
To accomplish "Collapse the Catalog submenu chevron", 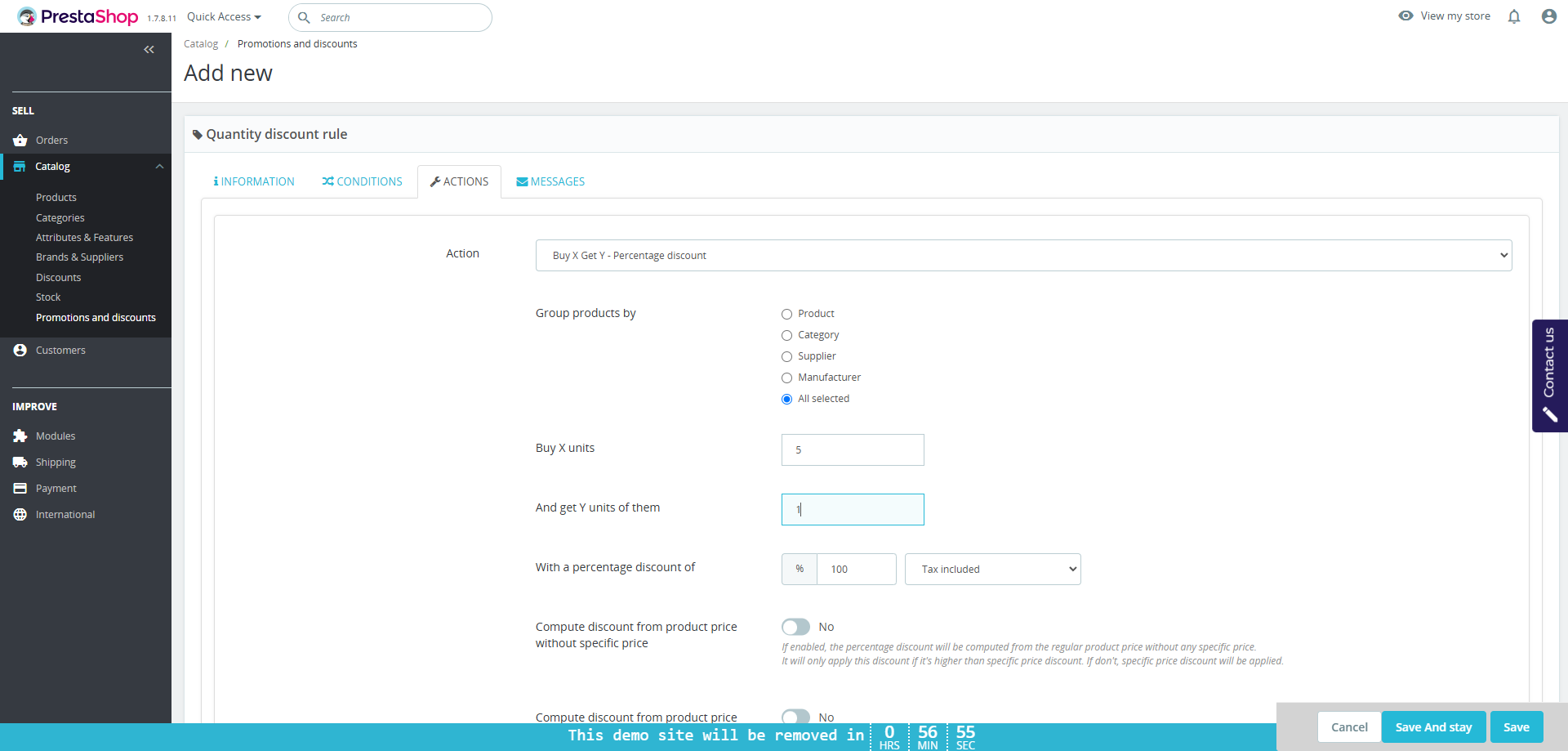I will 159,167.
